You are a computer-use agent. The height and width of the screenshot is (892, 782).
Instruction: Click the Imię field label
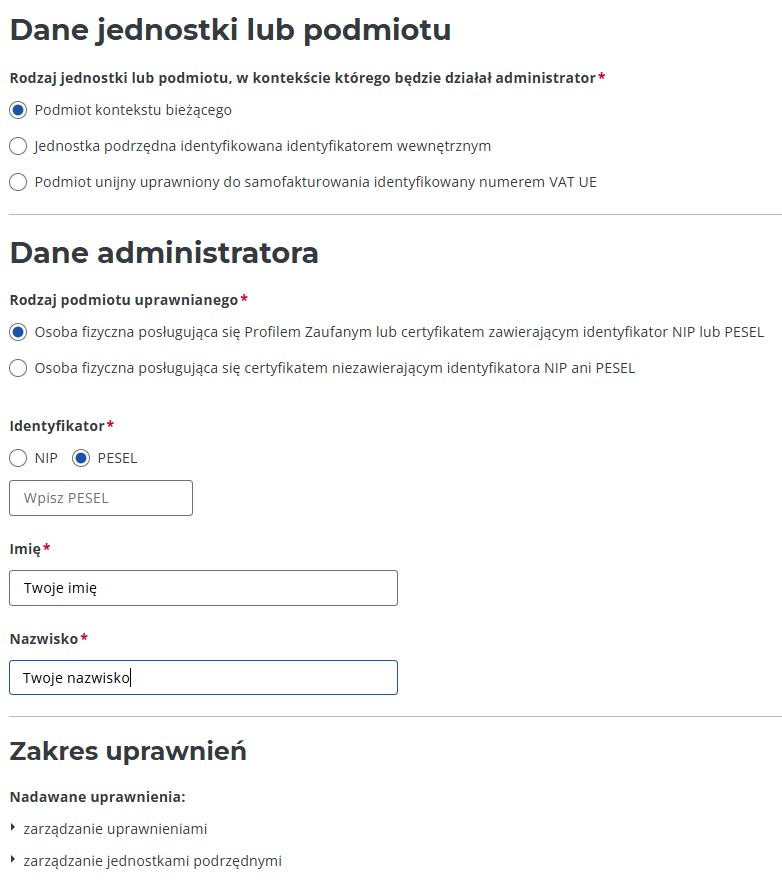(25, 549)
